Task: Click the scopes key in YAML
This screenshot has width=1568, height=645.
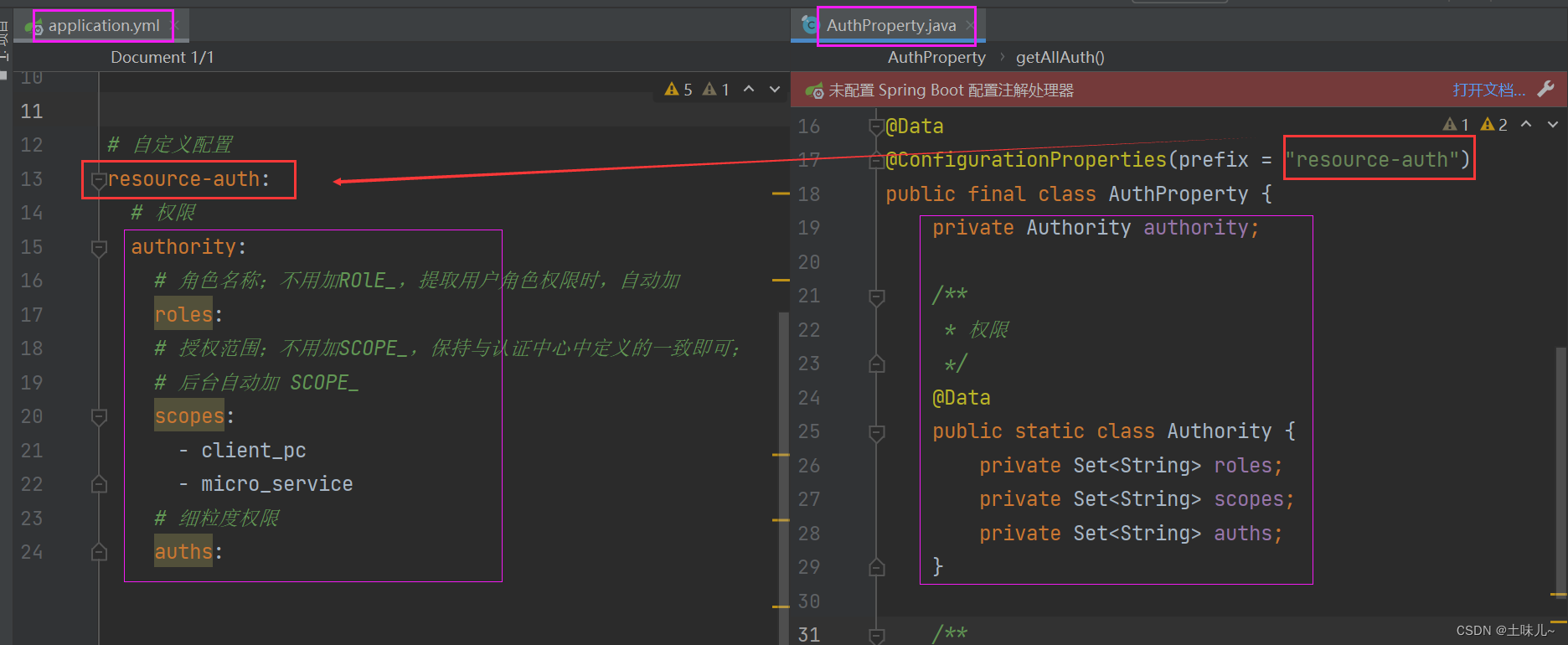Action: coord(189,416)
